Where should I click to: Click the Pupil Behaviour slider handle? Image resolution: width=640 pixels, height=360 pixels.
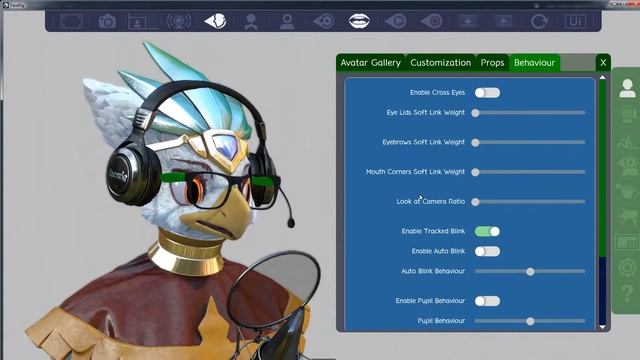click(530, 321)
